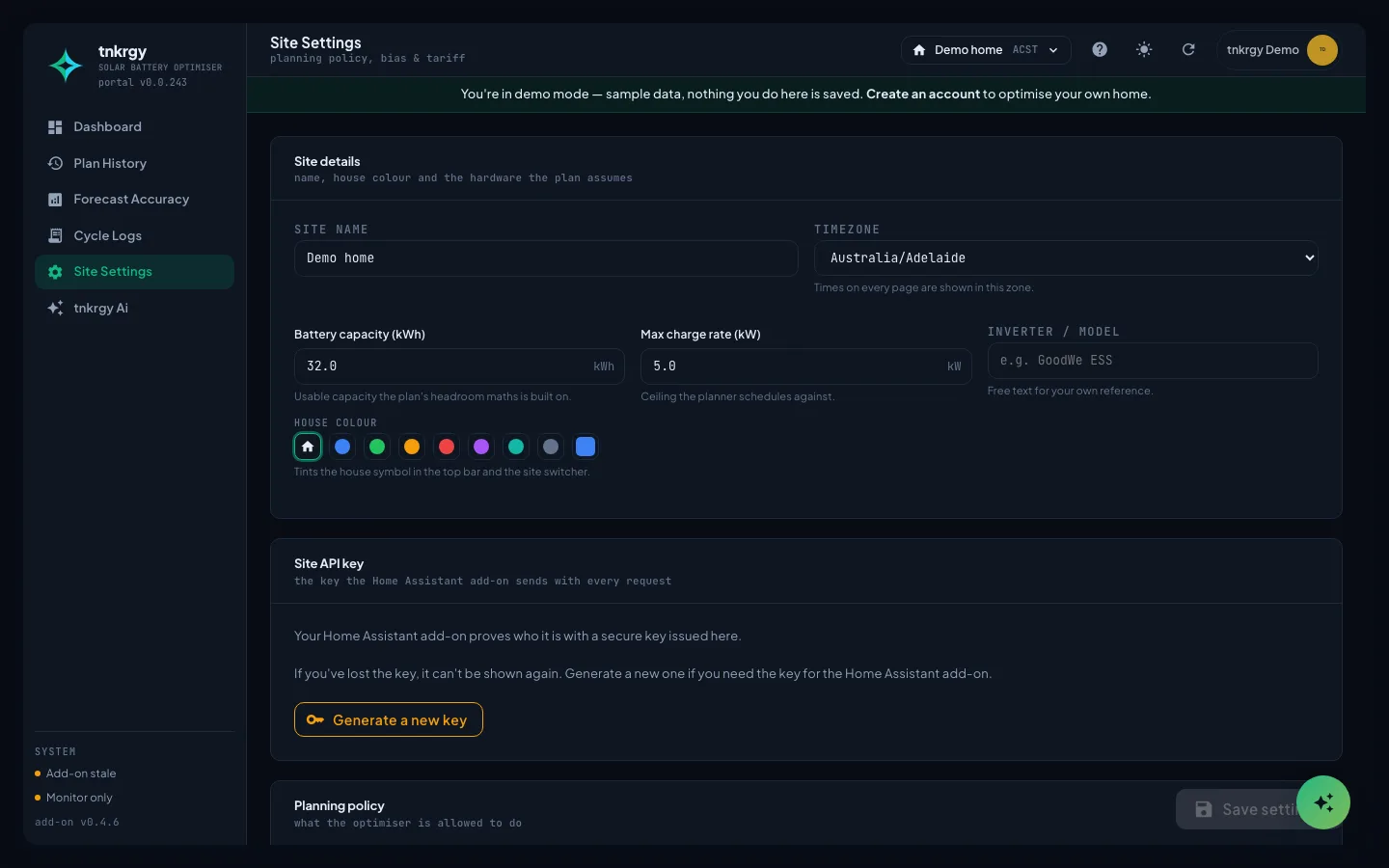
Task: Open the Timezone dropdown
Action: pos(1066,258)
